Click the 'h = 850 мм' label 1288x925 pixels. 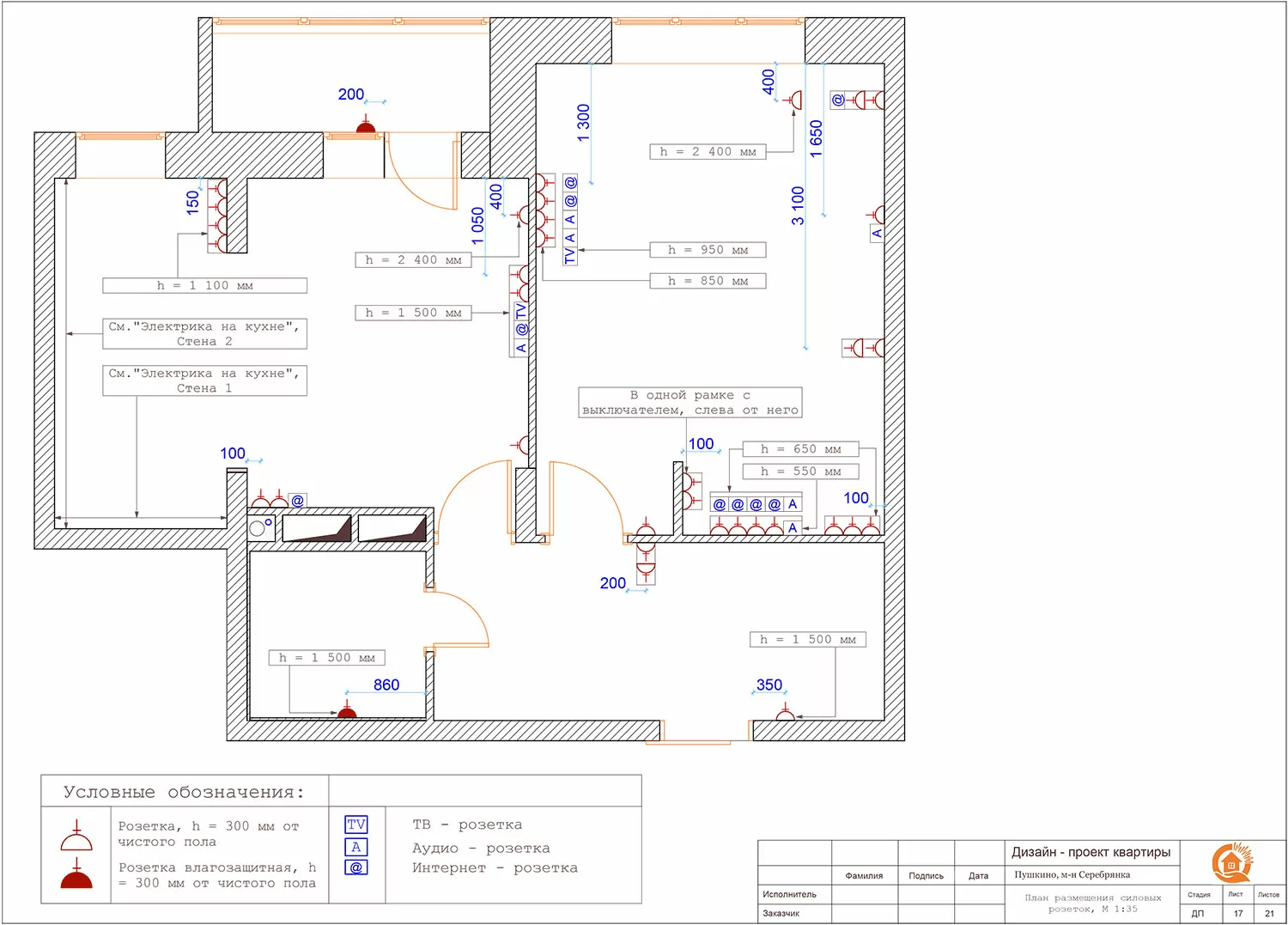click(x=708, y=281)
